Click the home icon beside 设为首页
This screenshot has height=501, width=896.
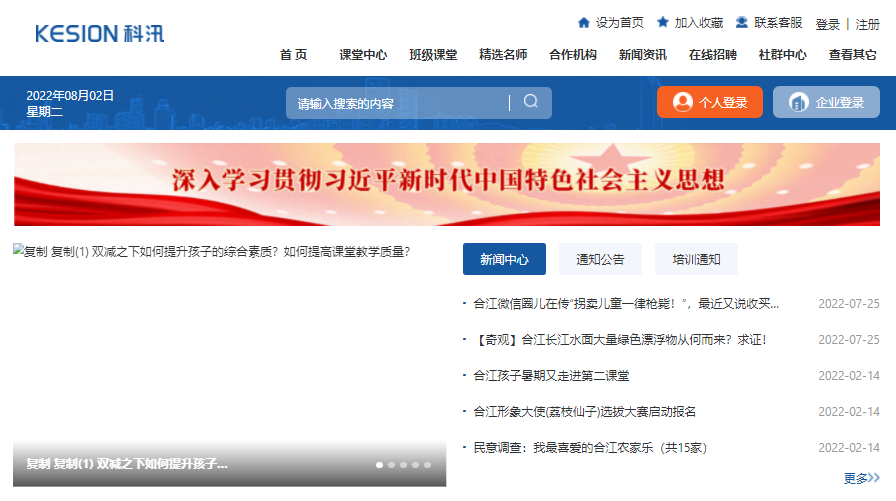tap(583, 22)
